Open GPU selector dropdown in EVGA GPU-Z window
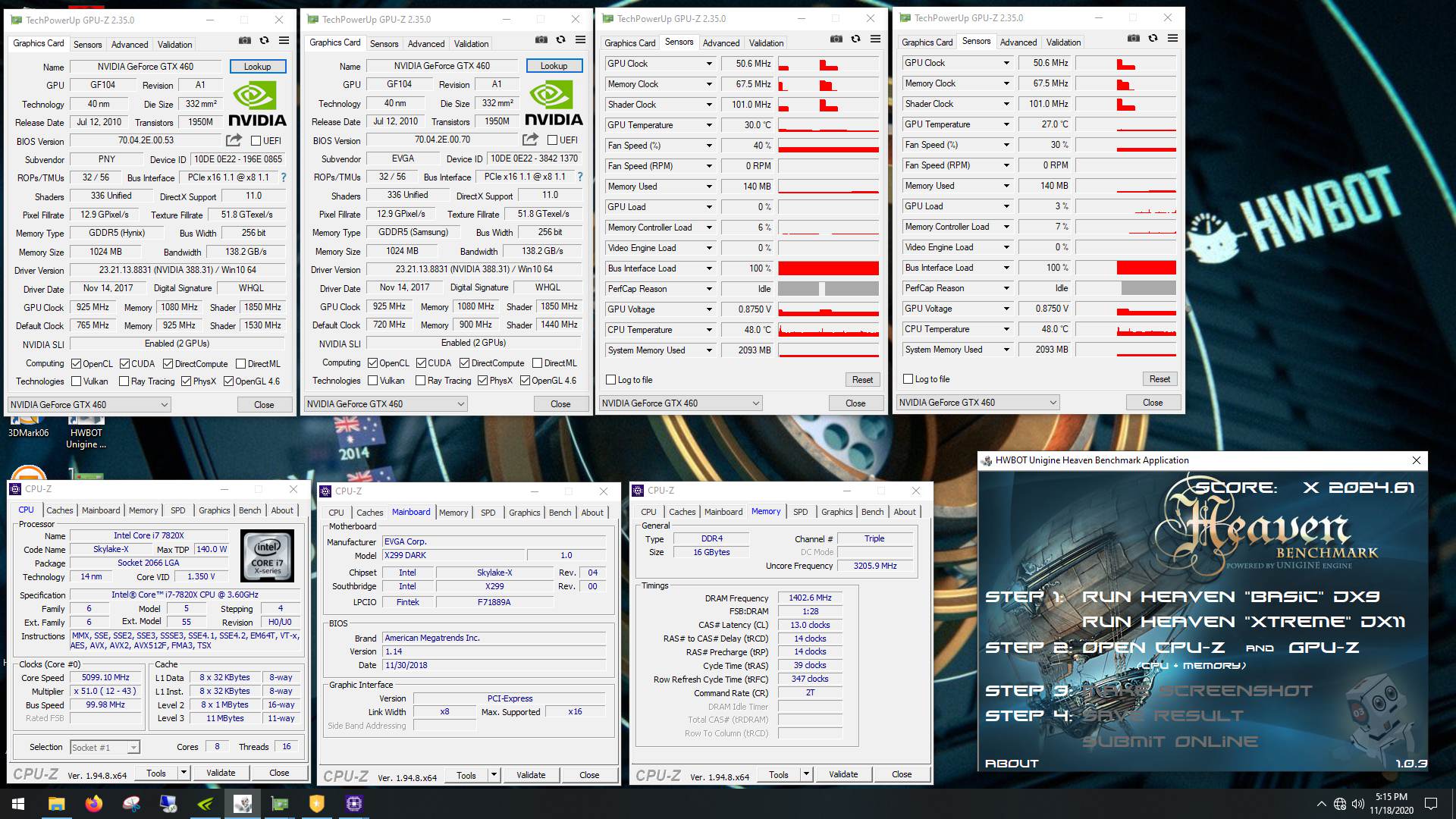The width and height of the screenshot is (1456, 819). click(386, 404)
